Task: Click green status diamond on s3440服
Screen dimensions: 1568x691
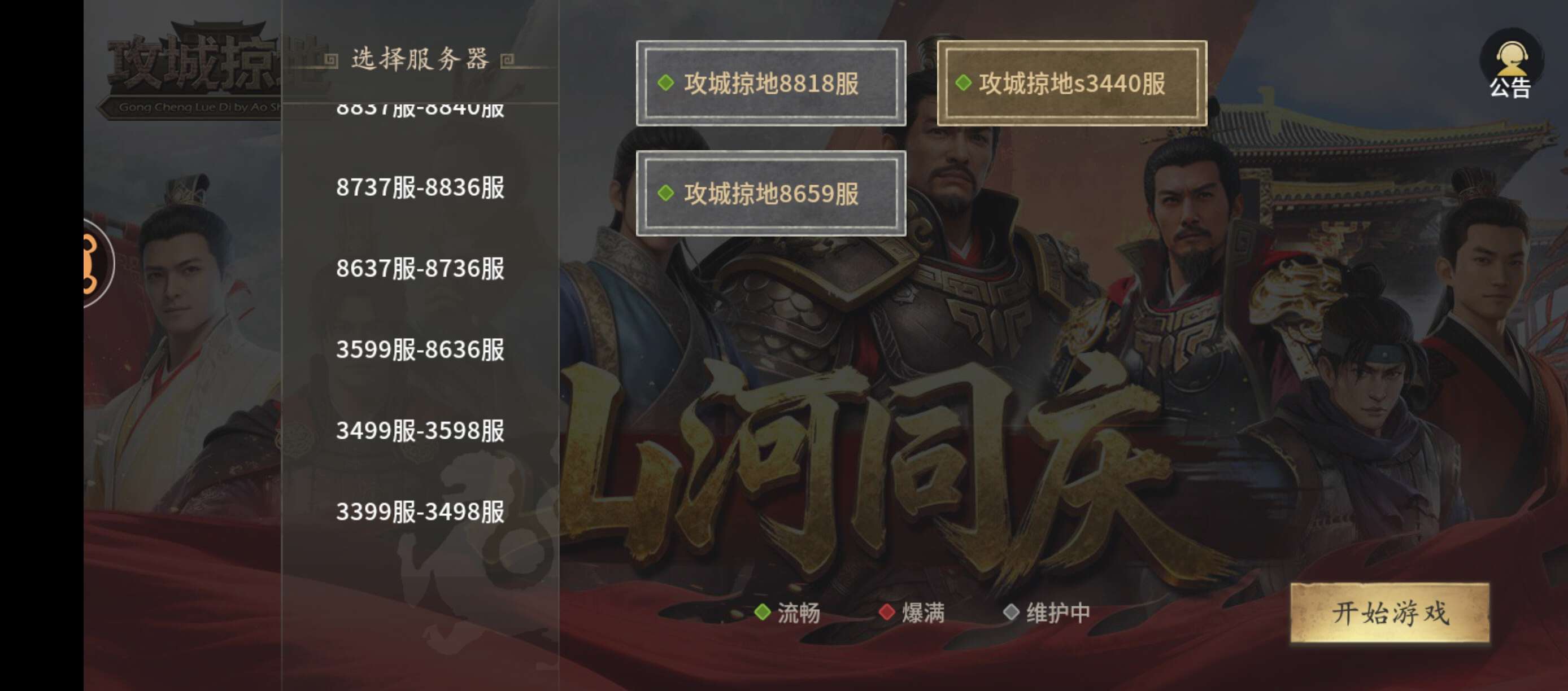Action: (963, 83)
